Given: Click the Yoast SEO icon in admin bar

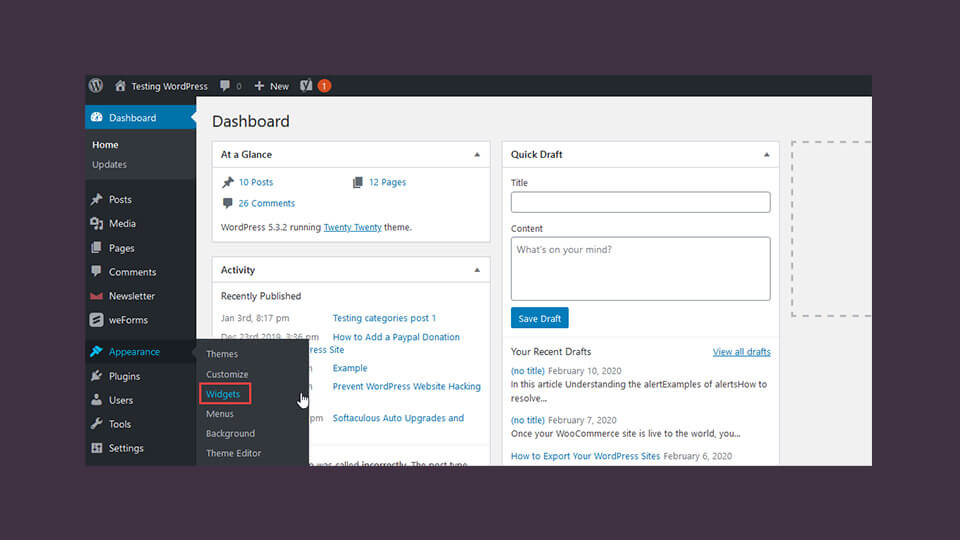Looking at the screenshot, I should [x=306, y=86].
